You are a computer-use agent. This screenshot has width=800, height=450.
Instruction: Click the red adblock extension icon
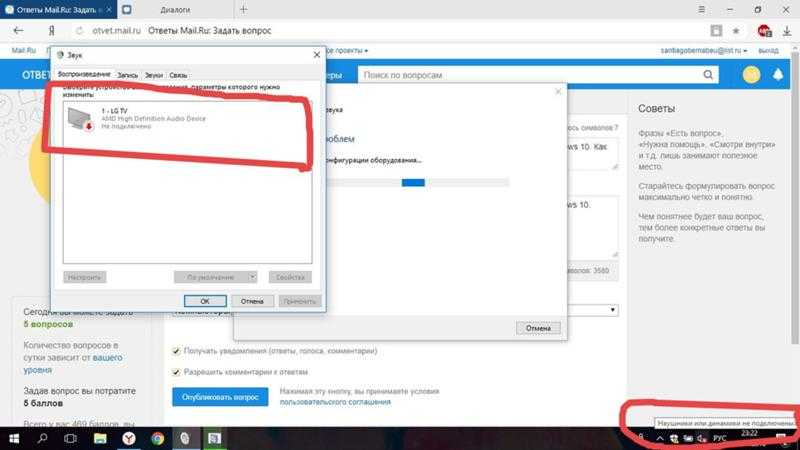coord(764,31)
